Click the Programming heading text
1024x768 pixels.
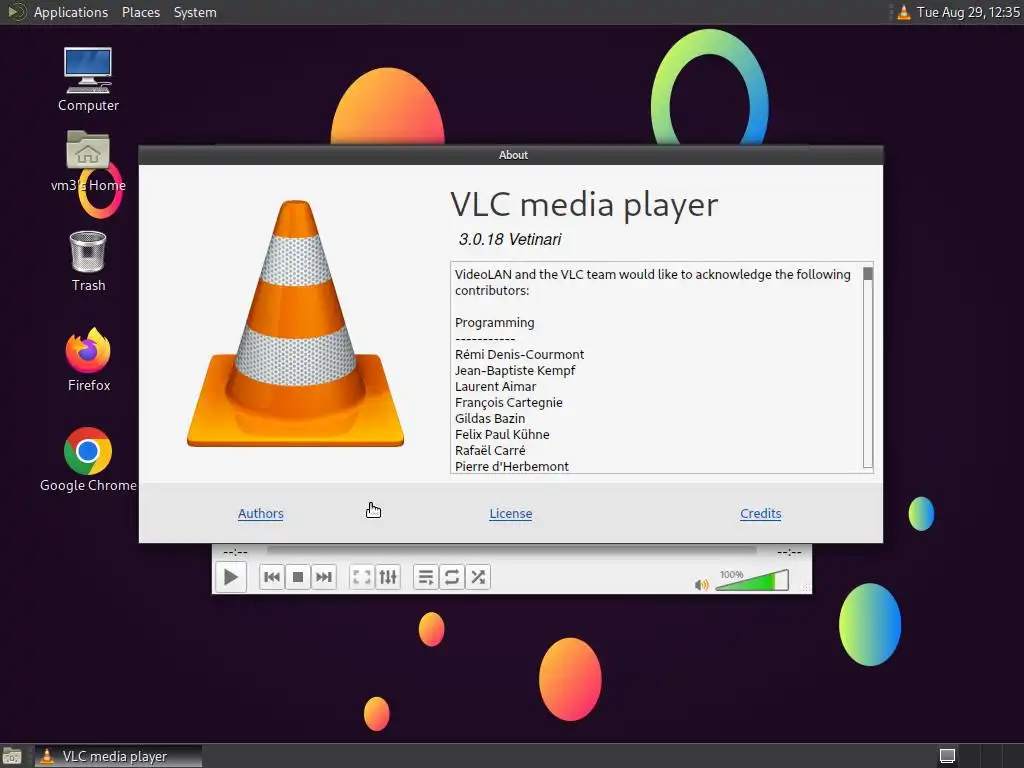[494, 323]
